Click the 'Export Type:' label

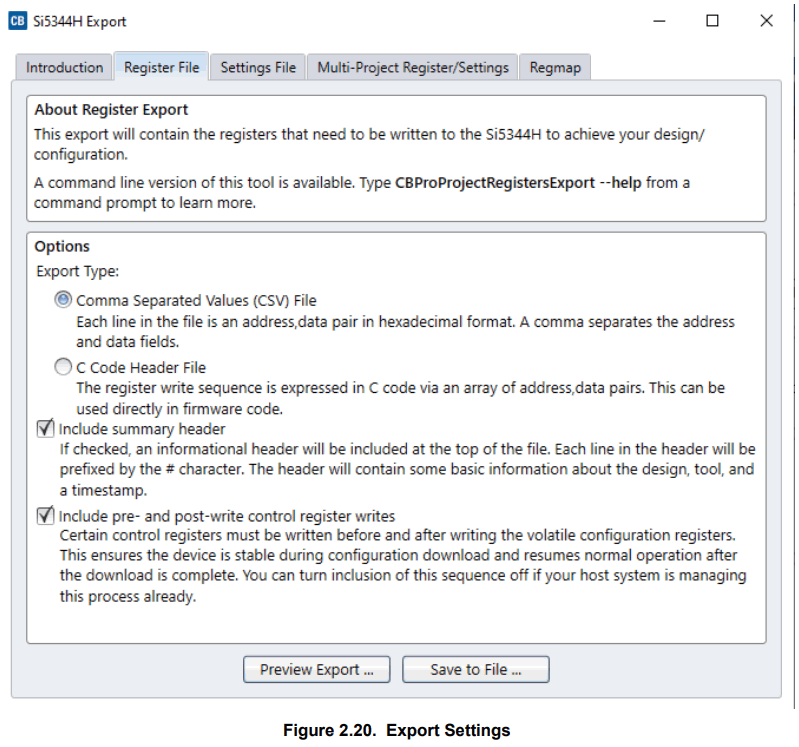tap(77, 271)
